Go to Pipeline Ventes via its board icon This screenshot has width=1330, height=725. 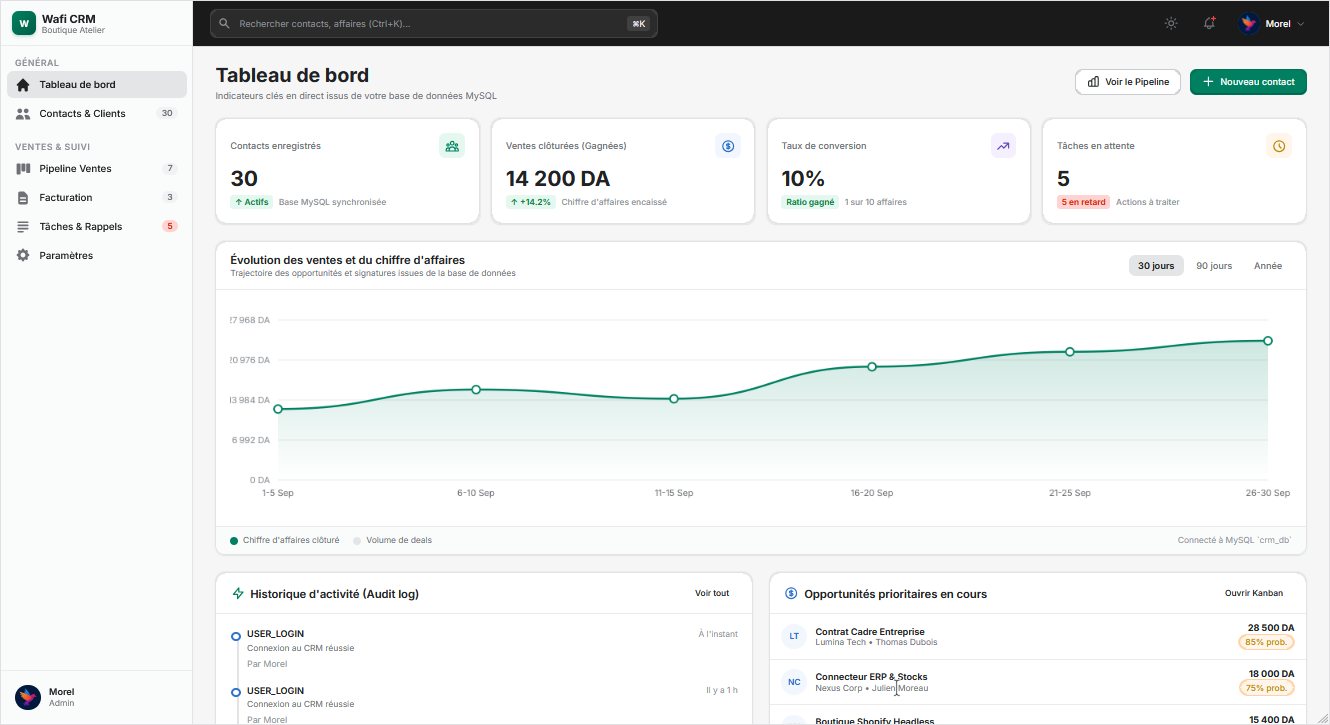pos(23,169)
